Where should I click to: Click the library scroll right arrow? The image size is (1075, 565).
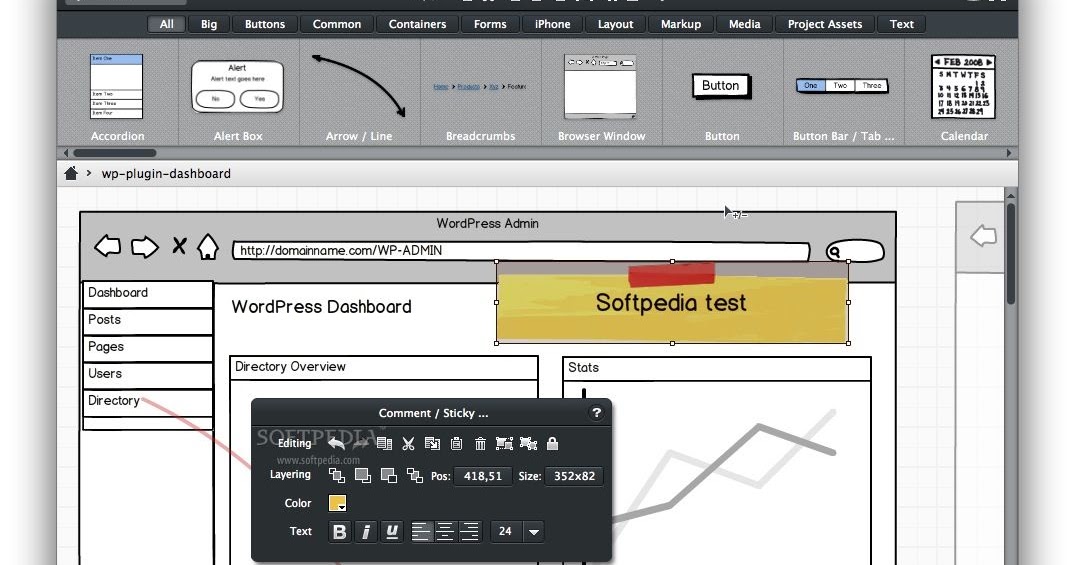tap(1009, 153)
